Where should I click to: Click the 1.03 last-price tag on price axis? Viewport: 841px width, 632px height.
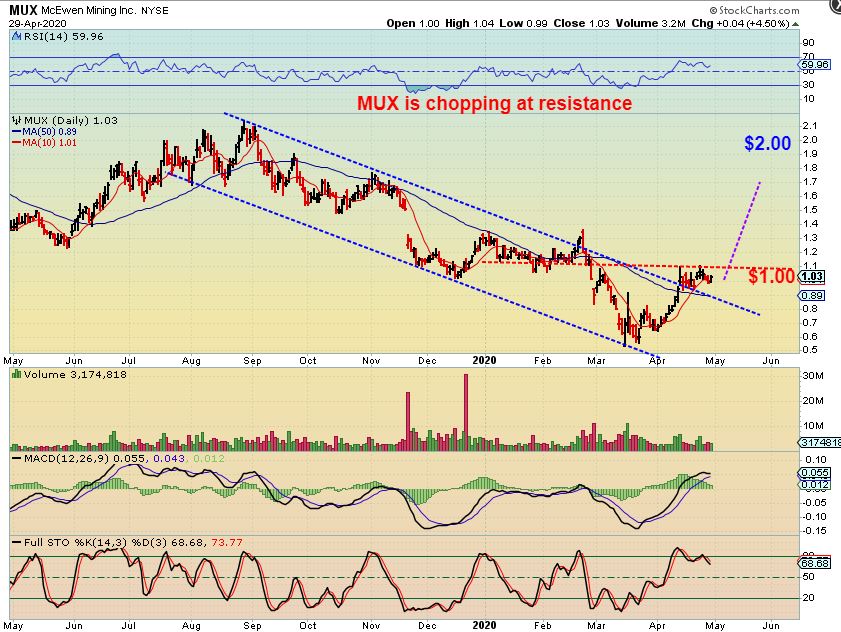(x=813, y=277)
